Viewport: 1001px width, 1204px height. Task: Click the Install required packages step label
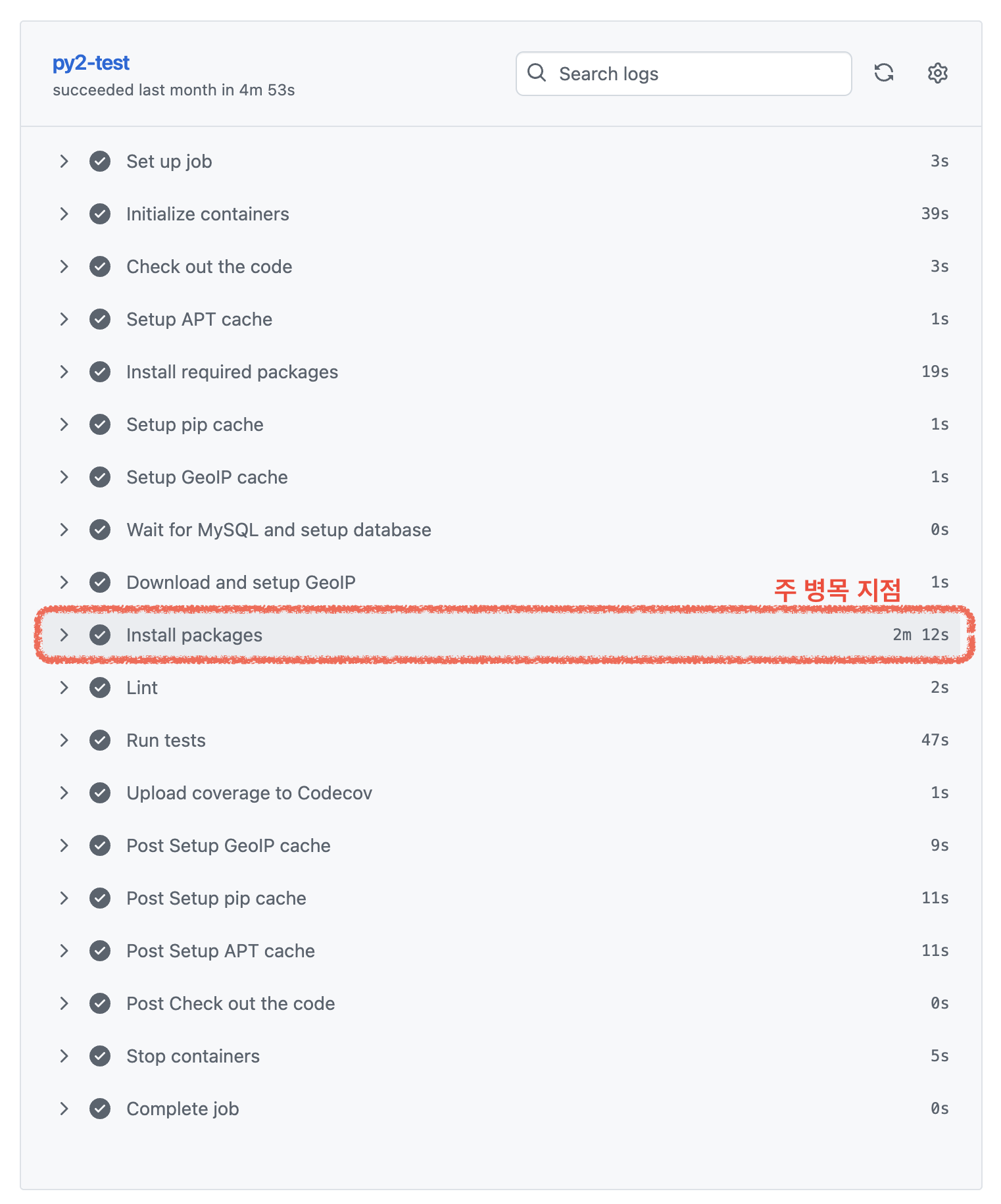pos(232,372)
